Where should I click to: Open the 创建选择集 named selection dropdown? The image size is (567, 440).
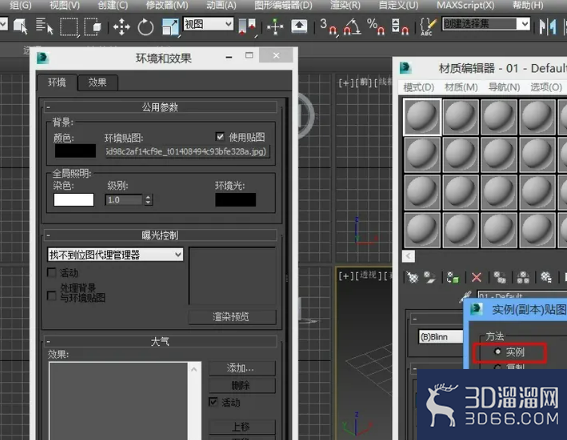point(486,24)
